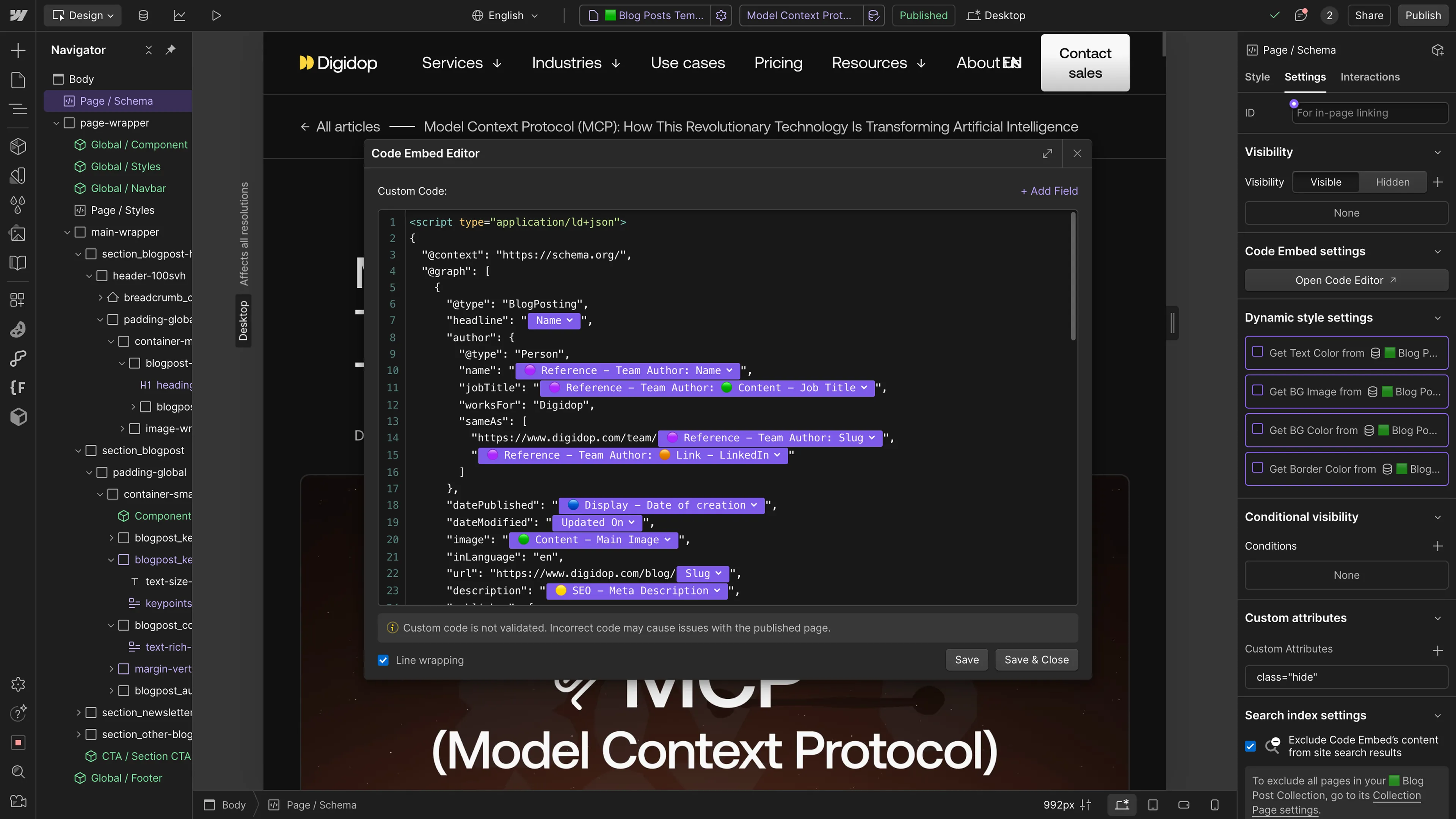Viewport: 1456px width, 819px height.
Task: Close the Navigator panel
Action: [149, 50]
